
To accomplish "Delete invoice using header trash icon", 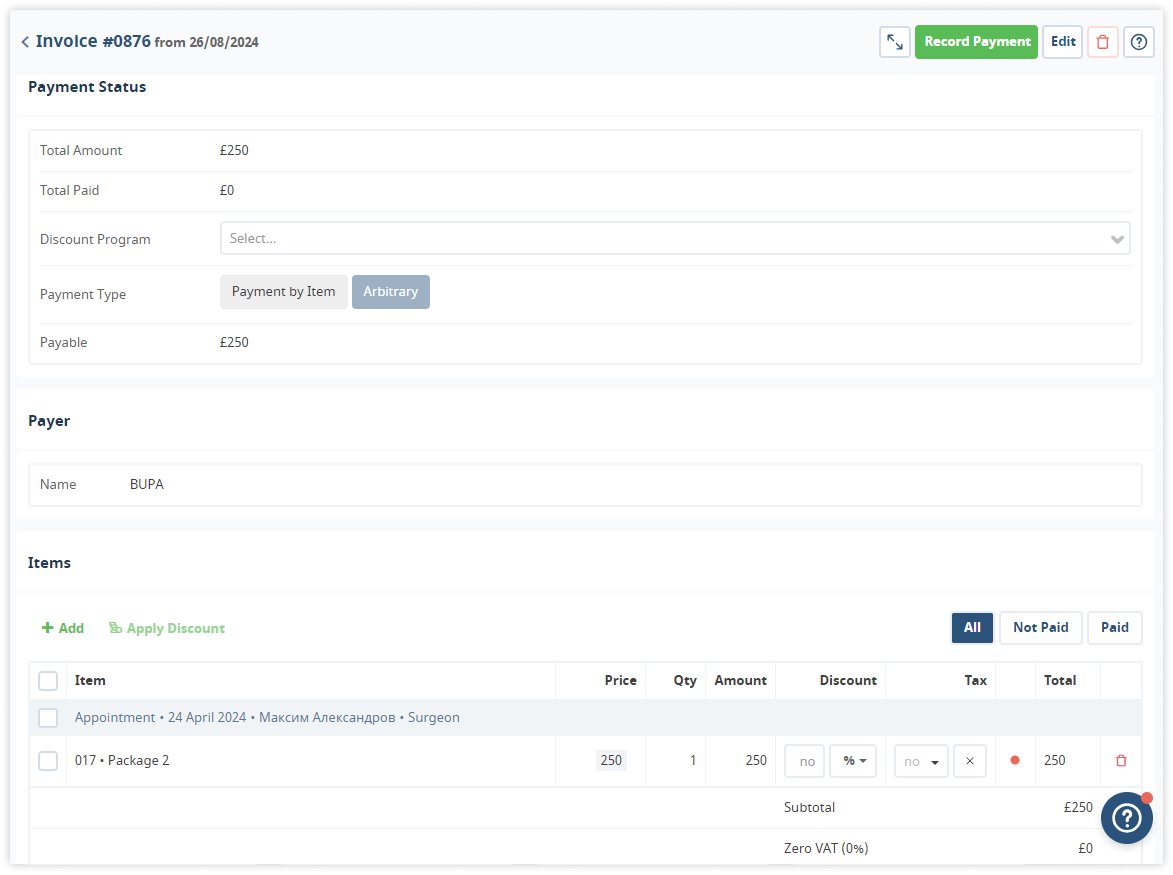I will (x=1103, y=42).
